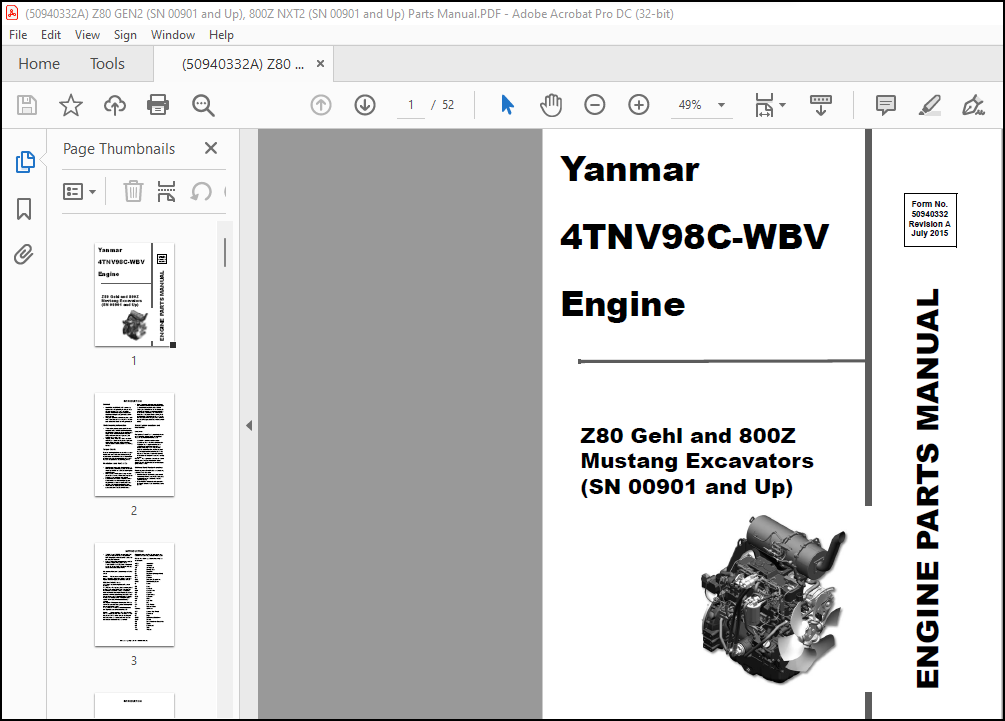Close the document tab
Screen dimensions: 1005x721
320,63
